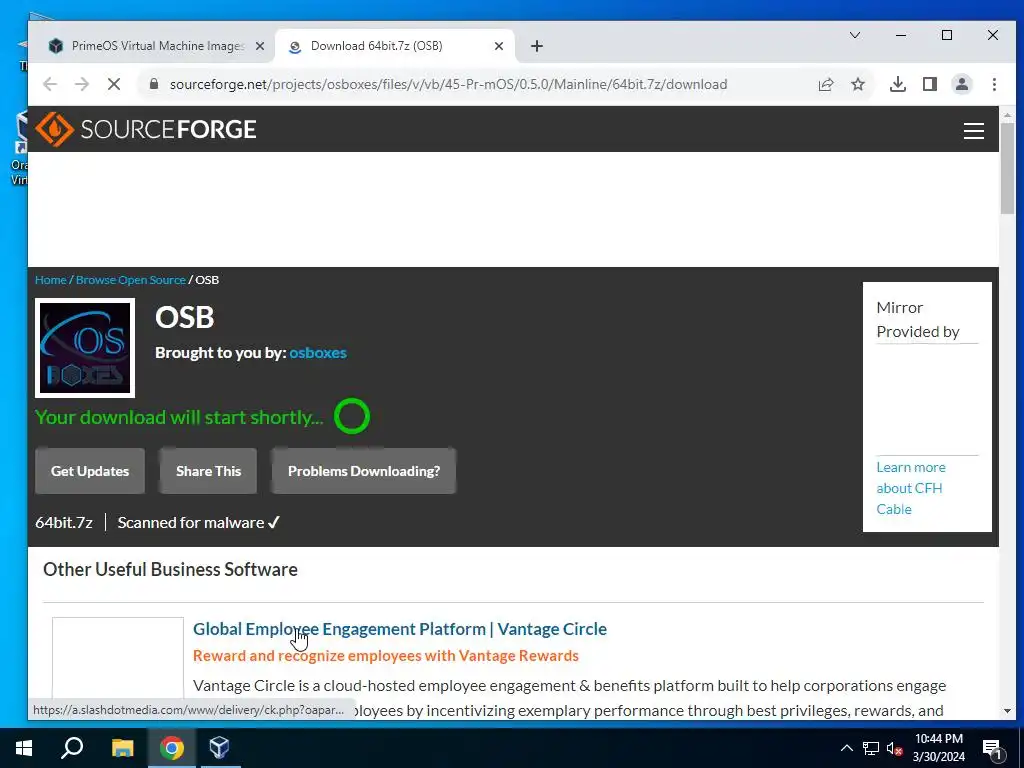Viewport: 1024px width, 768px height.
Task: Click the SourceForge logo
Action: pos(146,129)
